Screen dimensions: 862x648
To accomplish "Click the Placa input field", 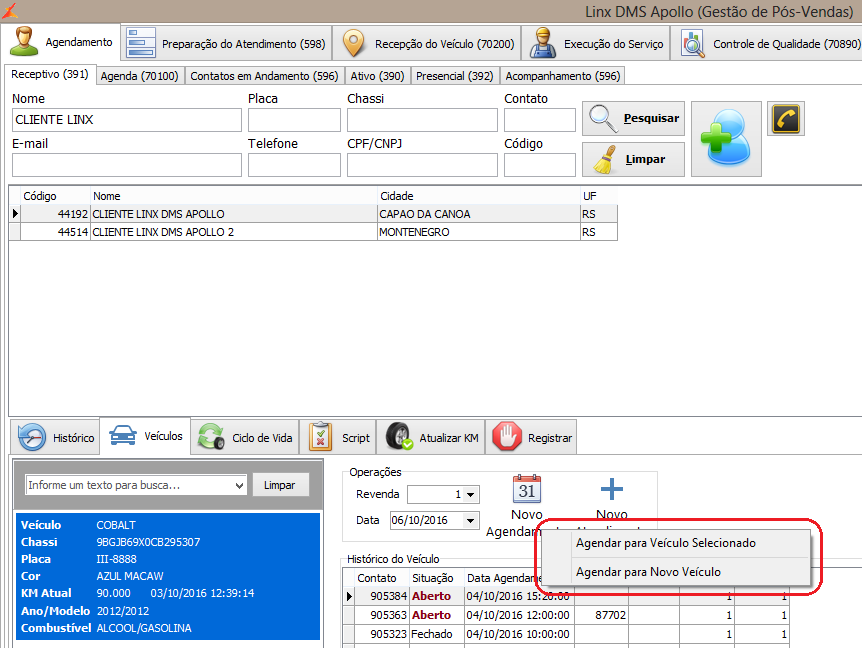I will click(294, 120).
